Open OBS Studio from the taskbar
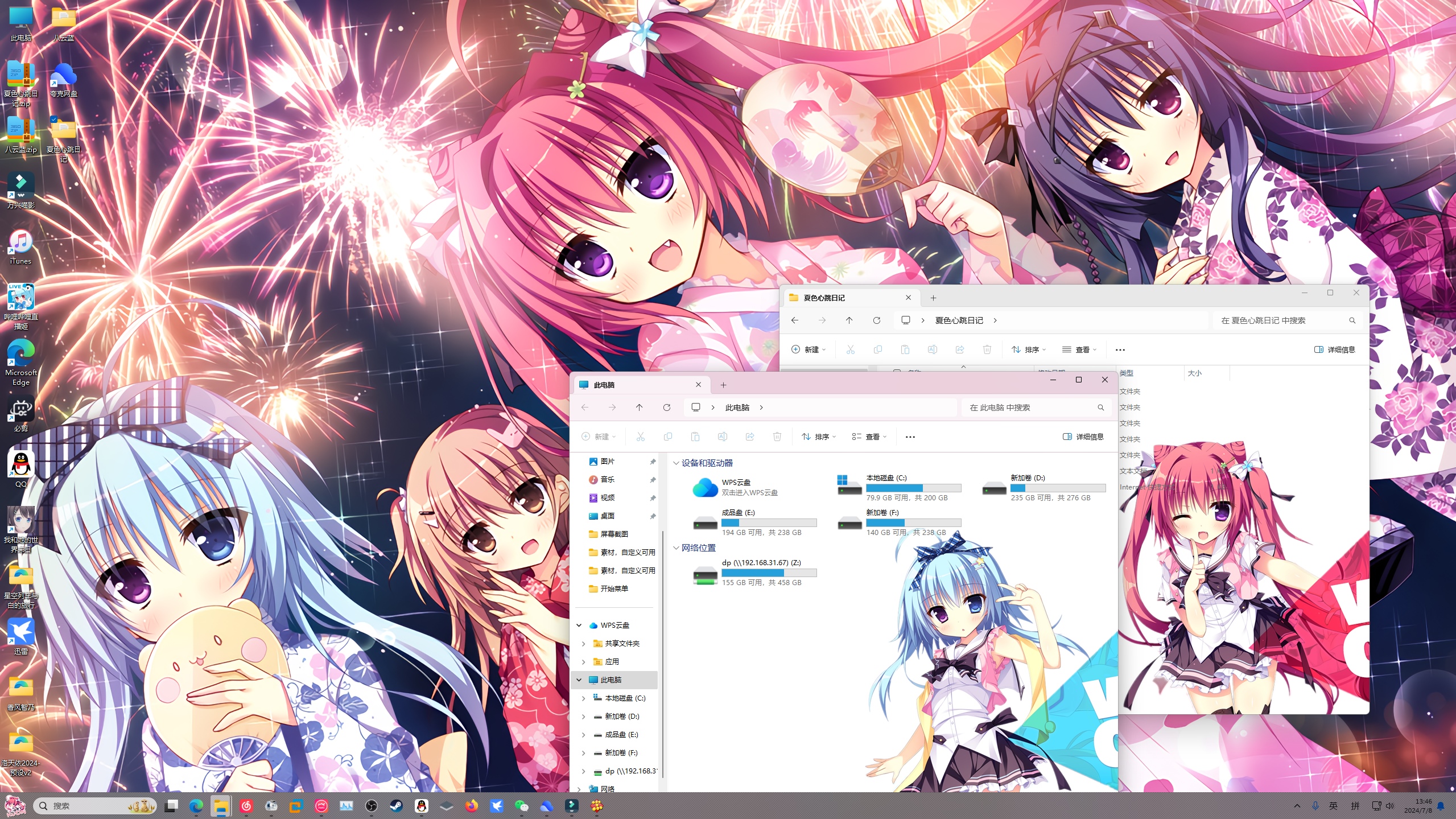The height and width of the screenshot is (819, 1456). coord(371,806)
